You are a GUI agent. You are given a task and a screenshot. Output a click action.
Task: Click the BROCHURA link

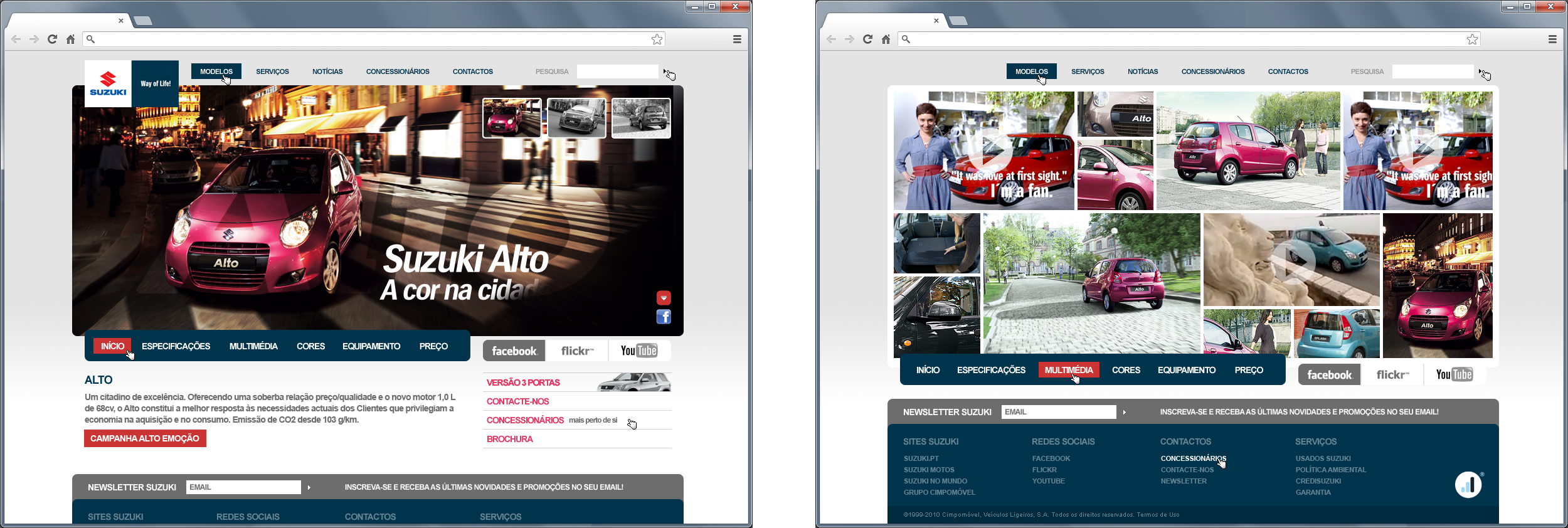[x=509, y=439]
